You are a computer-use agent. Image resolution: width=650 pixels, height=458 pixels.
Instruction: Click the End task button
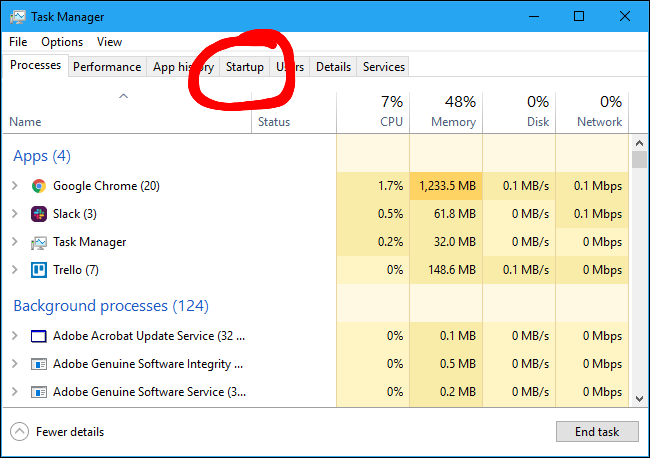pyautogui.click(x=597, y=432)
